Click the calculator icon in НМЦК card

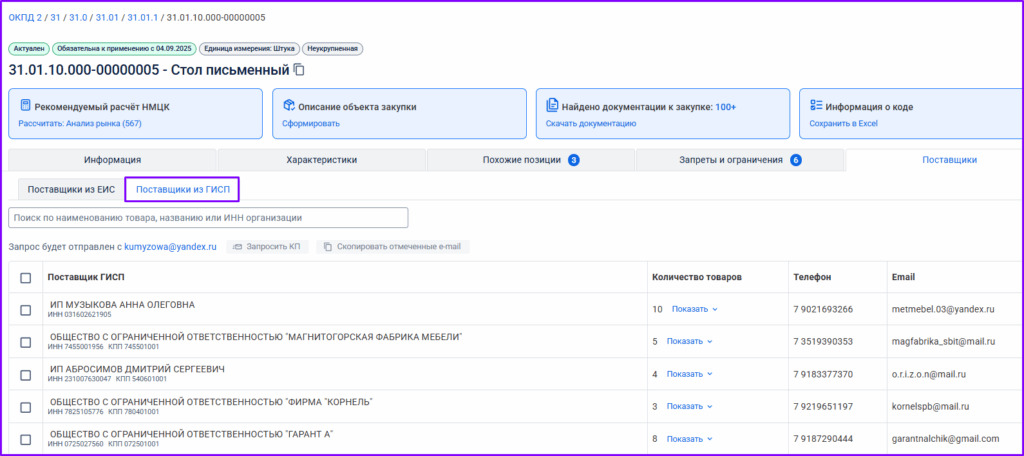click(x=25, y=106)
